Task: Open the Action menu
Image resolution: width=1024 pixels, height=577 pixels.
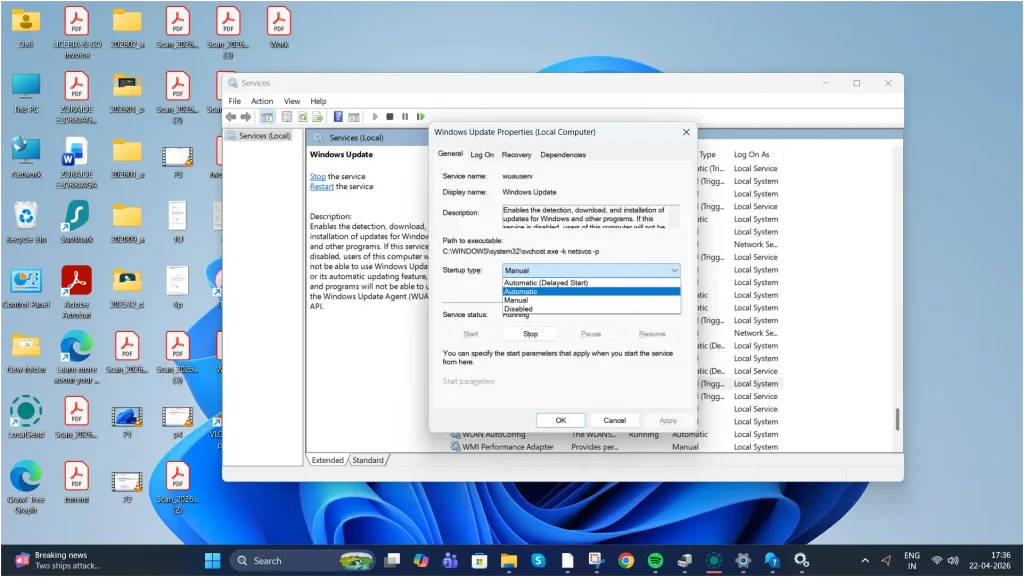Action: 262,100
